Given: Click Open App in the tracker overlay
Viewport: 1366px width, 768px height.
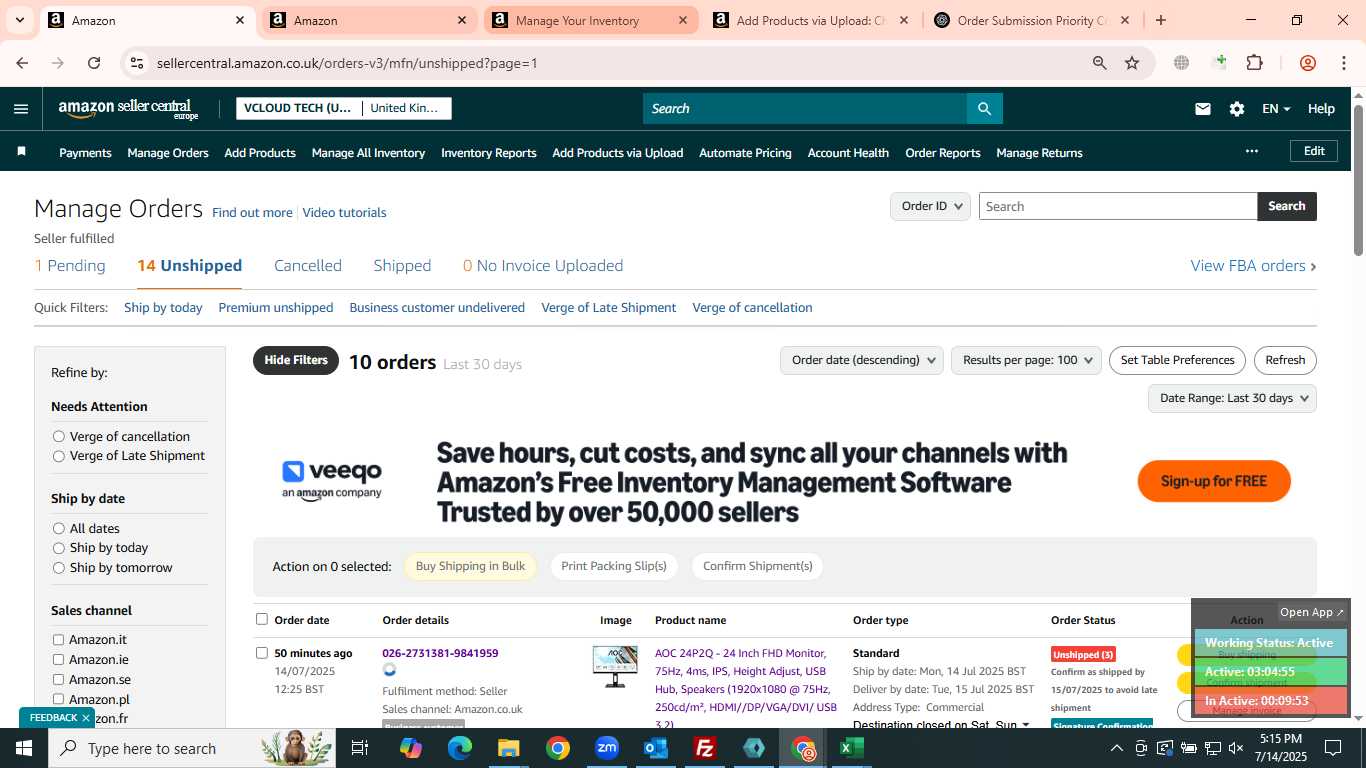Looking at the screenshot, I should pos(1313,612).
